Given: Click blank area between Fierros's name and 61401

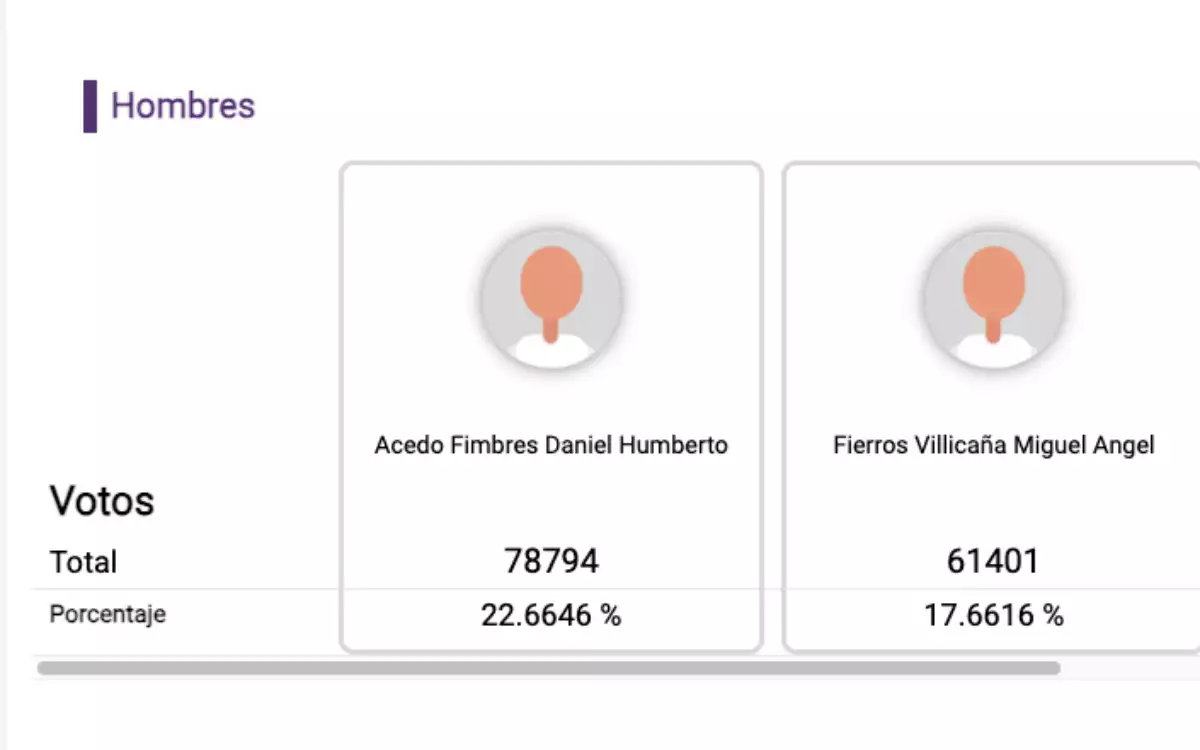Looking at the screenshot, I should (994, 503).
